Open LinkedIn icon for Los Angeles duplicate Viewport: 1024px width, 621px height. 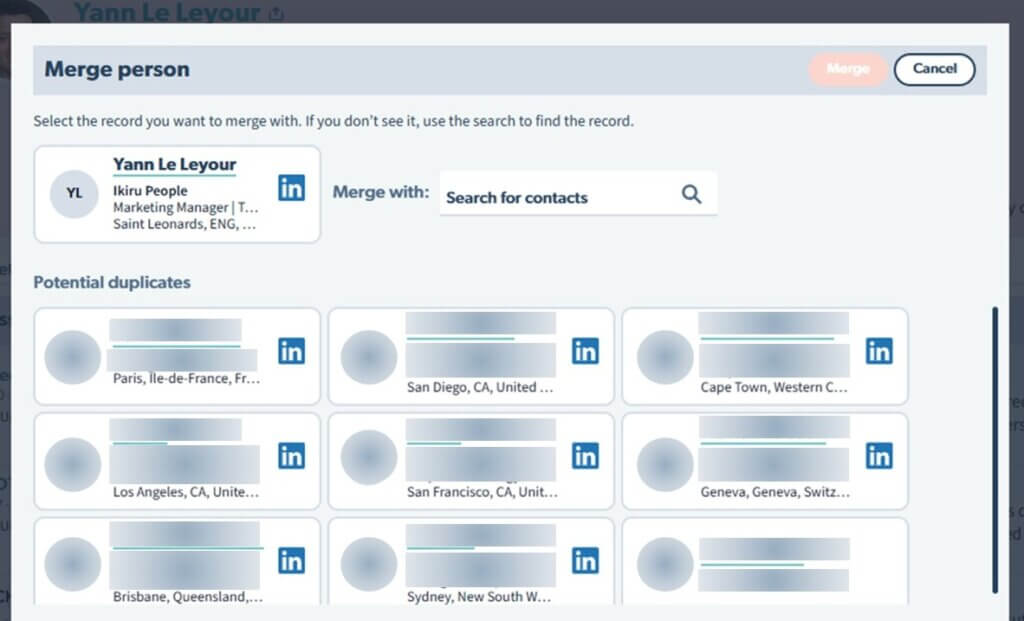(x=291, y=456)
